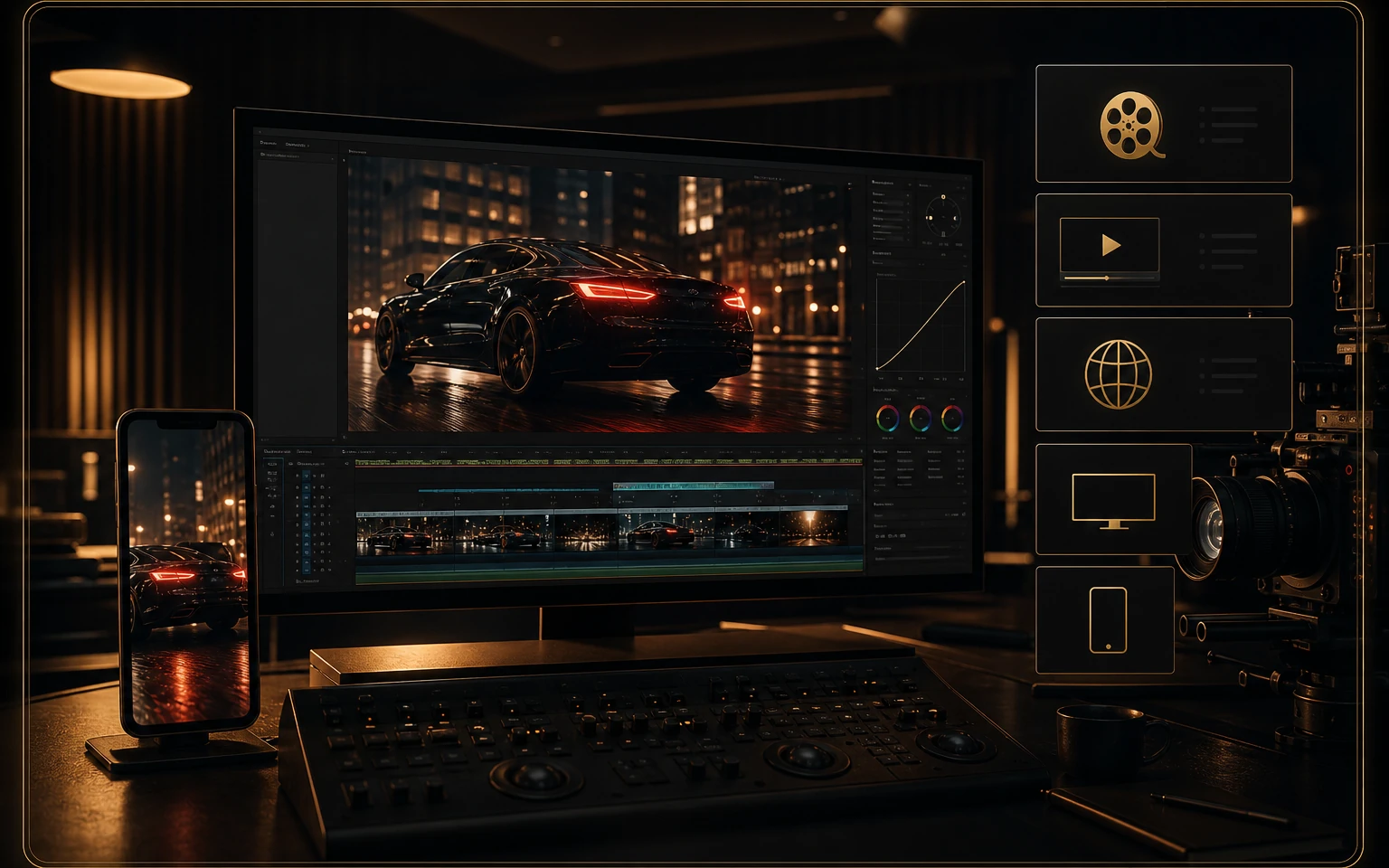Adjust the rightmost color wheel
This screenshot has height=868, width=1389.
tap(952, 418)
